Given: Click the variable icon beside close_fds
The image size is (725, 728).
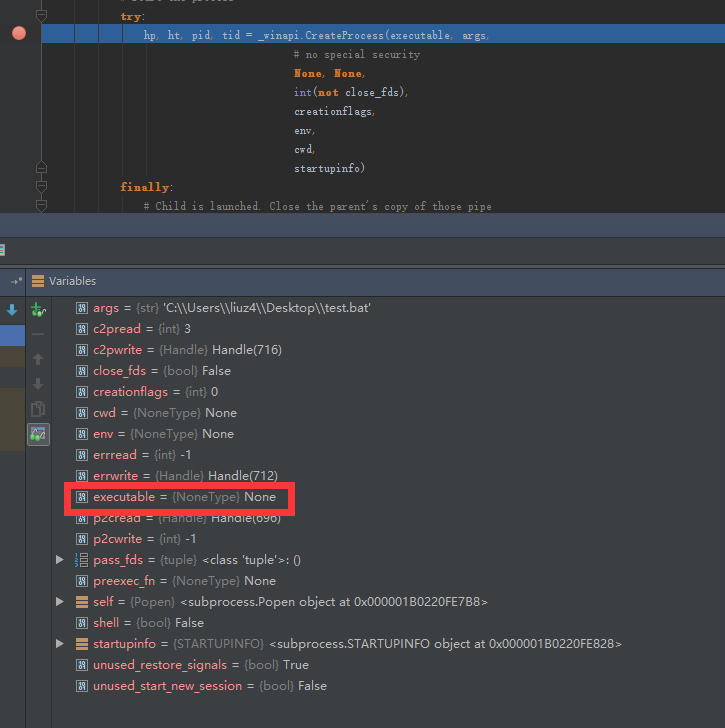Looking at the screenshot, I should click(x=82, y=370).
